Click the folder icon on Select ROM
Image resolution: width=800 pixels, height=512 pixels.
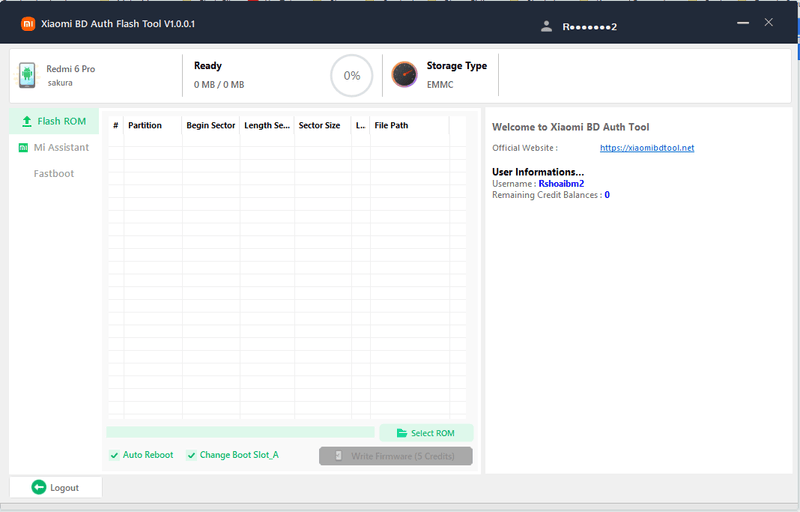pos(402,433)
